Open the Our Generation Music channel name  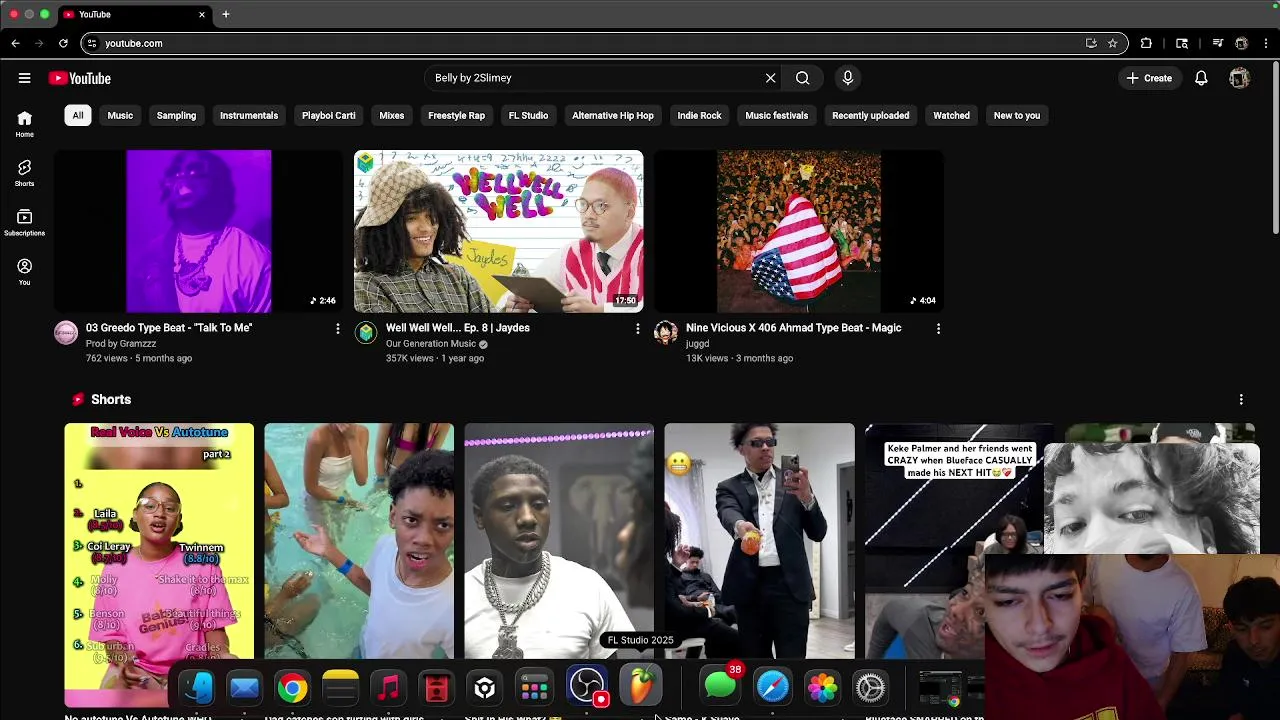pyautogui.click(x=431, y=344)
